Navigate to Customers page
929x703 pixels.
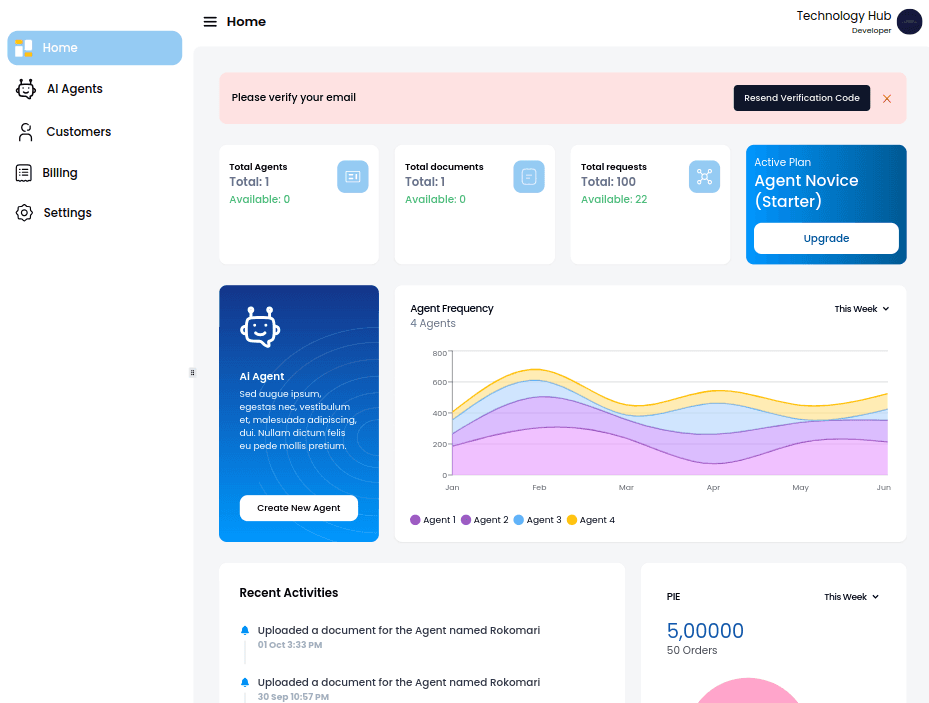(79, 132)
